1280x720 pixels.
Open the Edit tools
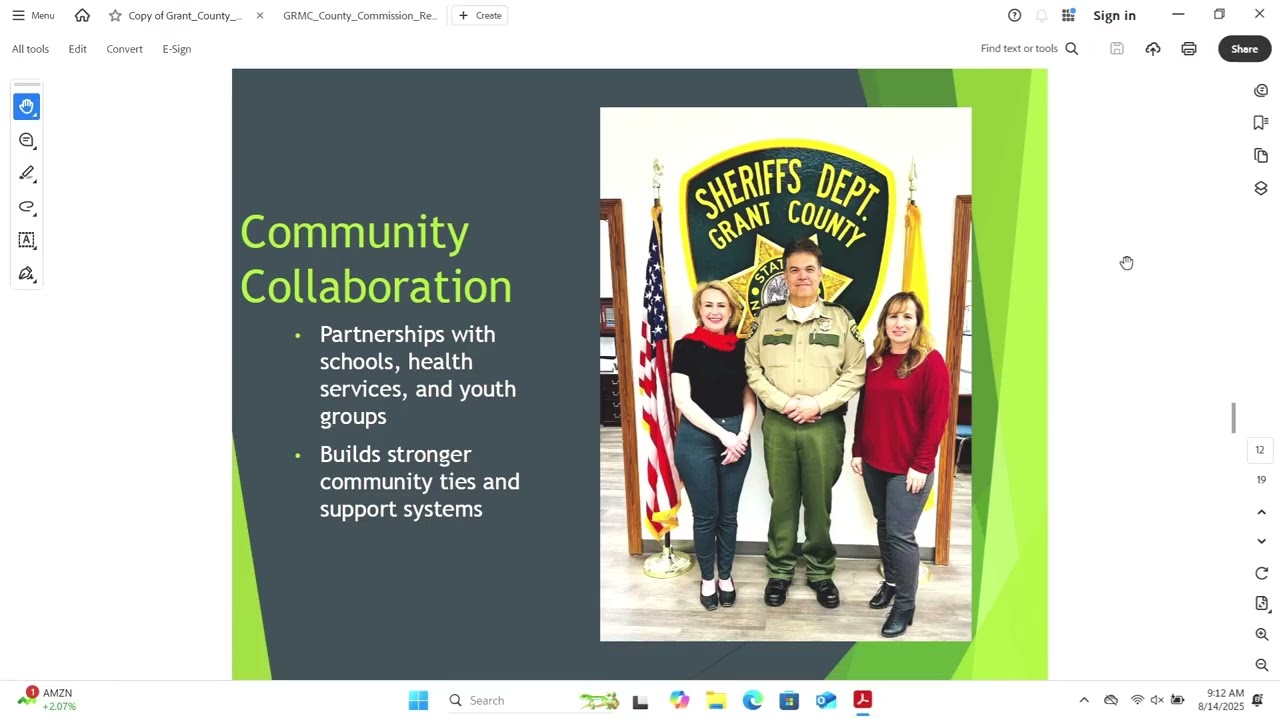77,49
